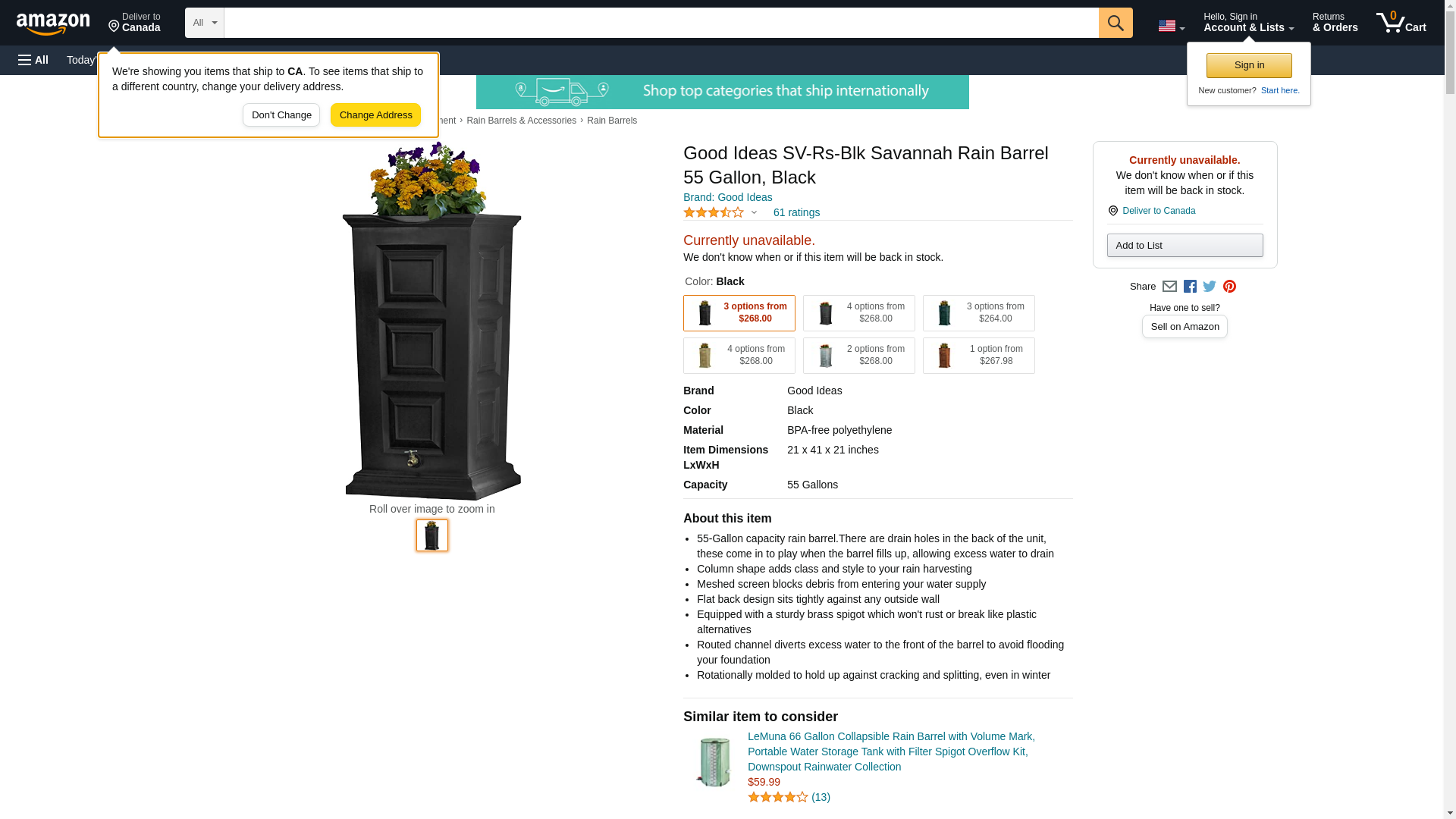Share via email icon

(x=1169, y=287)
